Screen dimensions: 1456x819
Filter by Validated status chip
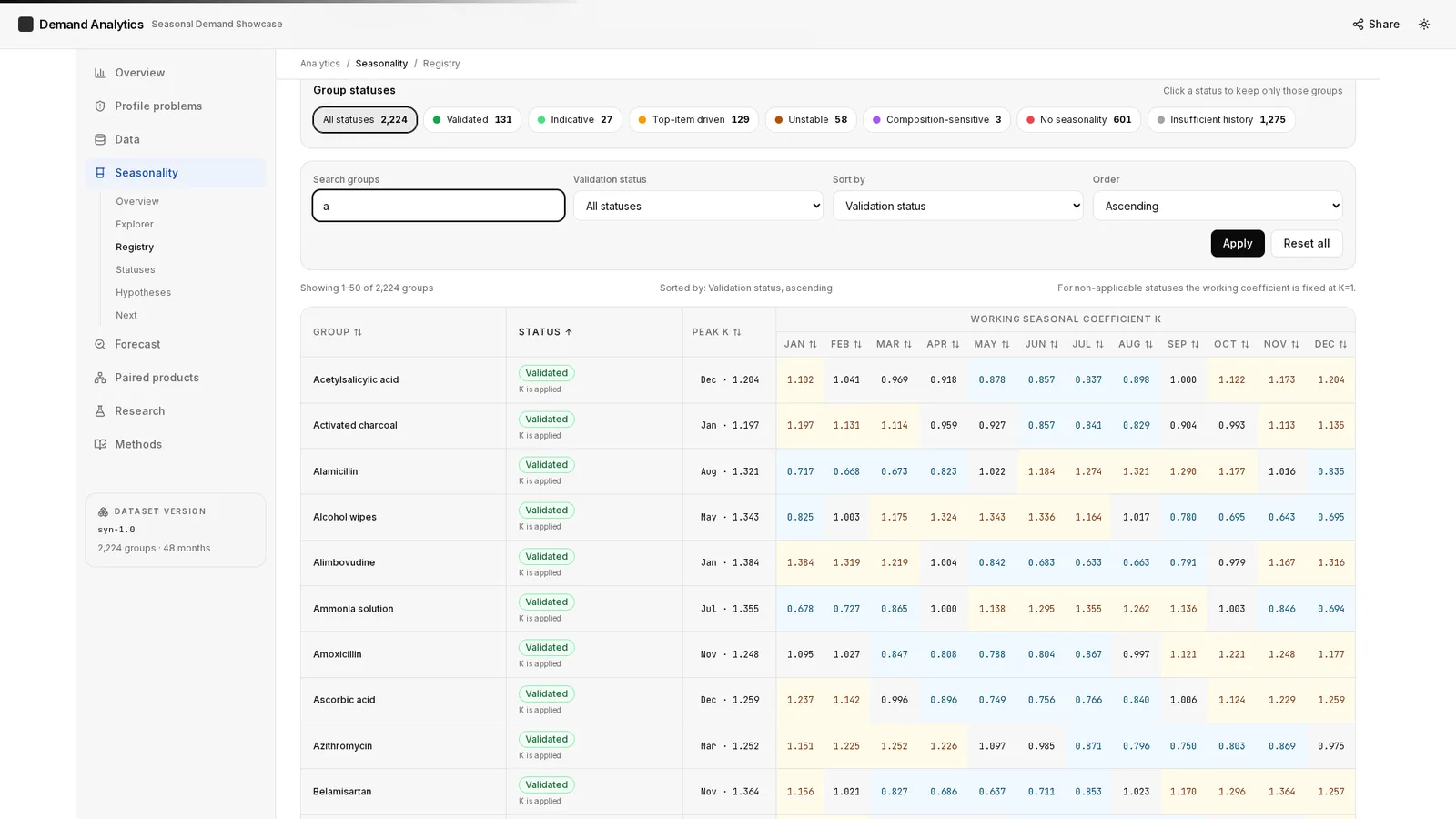click(x=472, y=120)
